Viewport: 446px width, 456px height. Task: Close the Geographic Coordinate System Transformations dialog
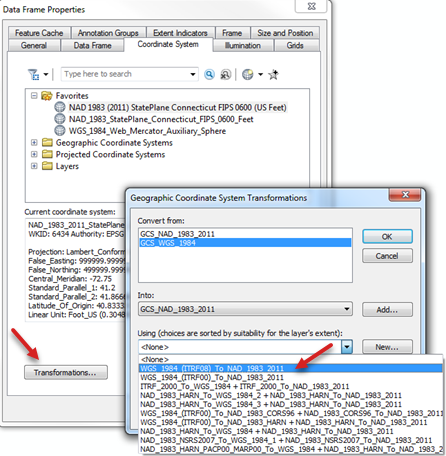point(405,195)
